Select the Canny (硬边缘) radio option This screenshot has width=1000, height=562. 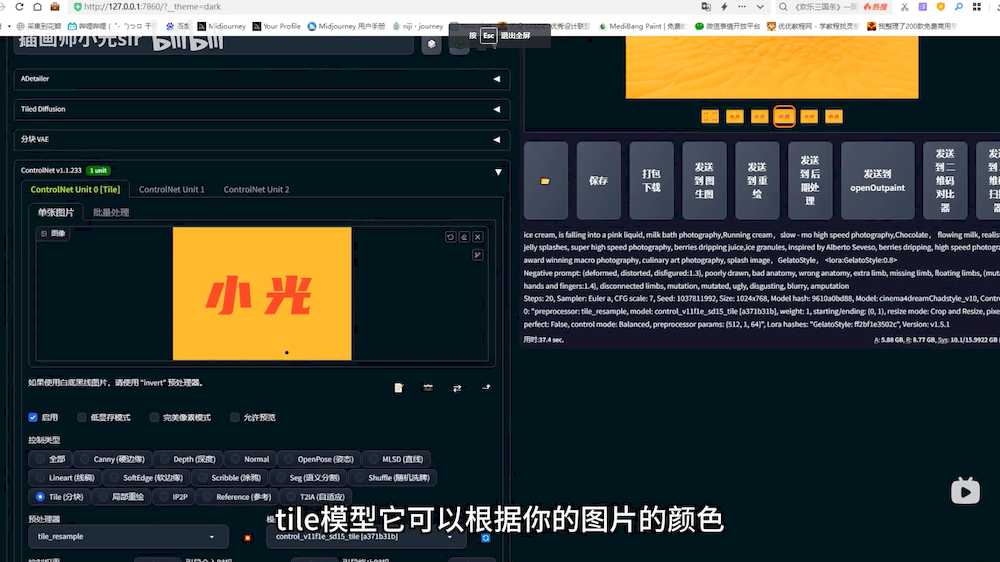point(86,459)
